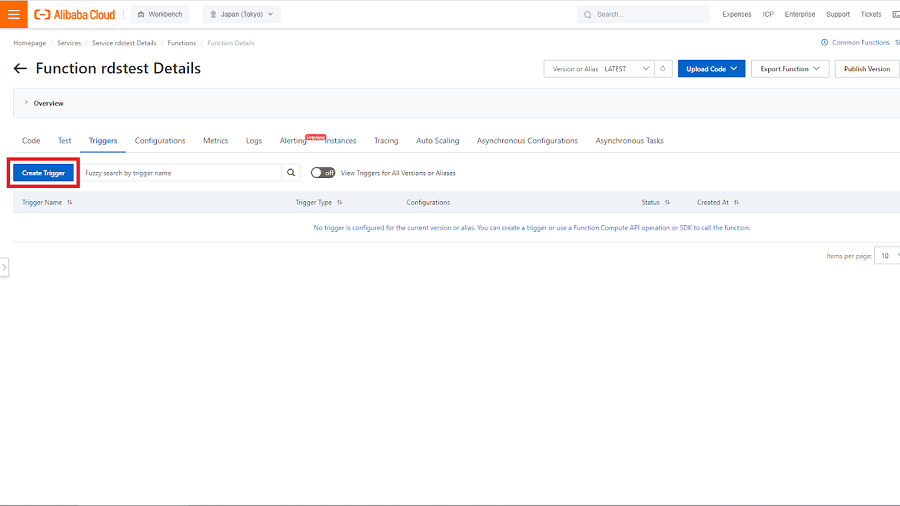Sort by Trigger Type column icon
Screen dimensions: 900x506
pos(341,202)
